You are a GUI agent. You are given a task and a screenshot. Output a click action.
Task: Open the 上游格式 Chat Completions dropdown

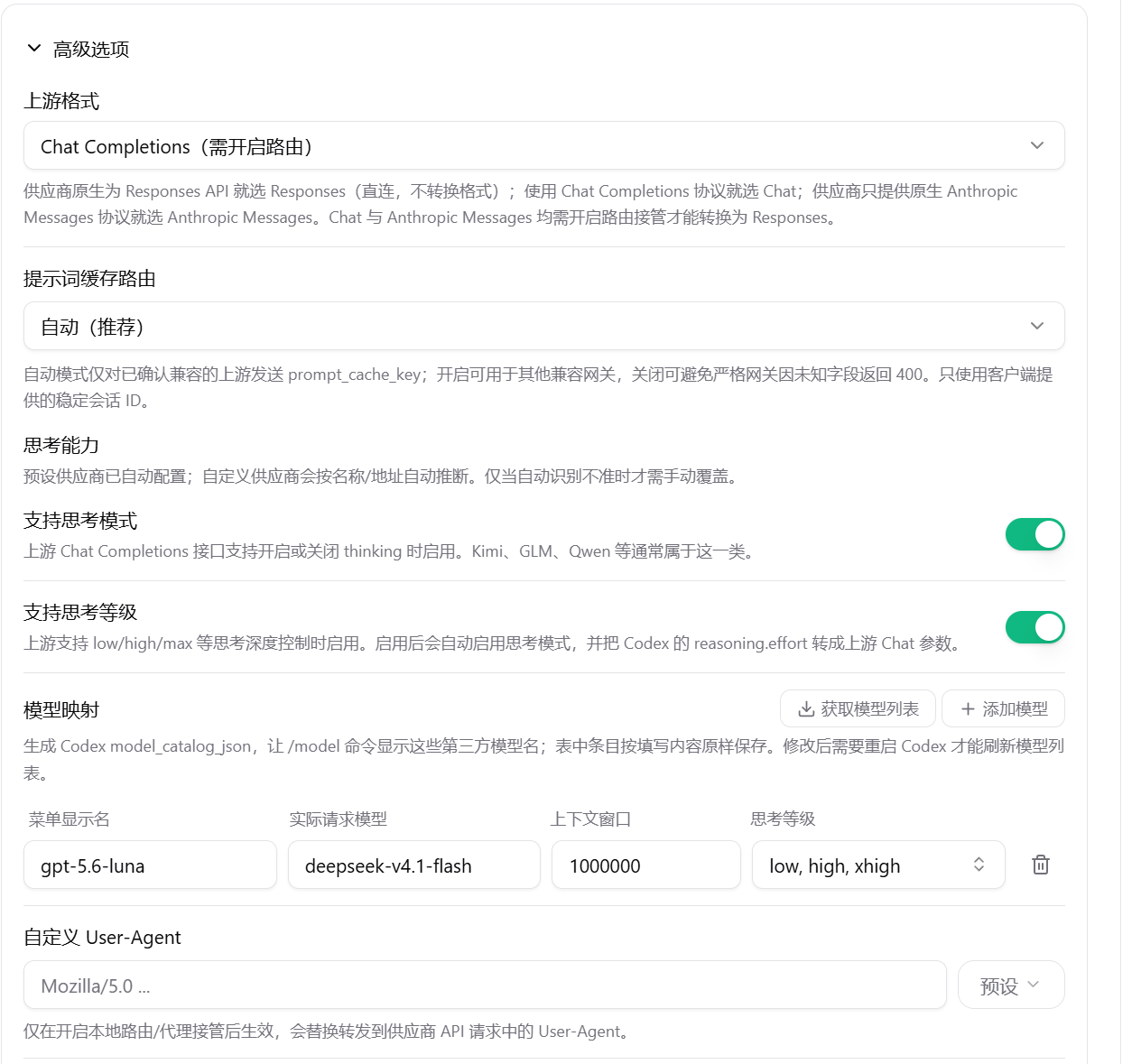point(543,145)
